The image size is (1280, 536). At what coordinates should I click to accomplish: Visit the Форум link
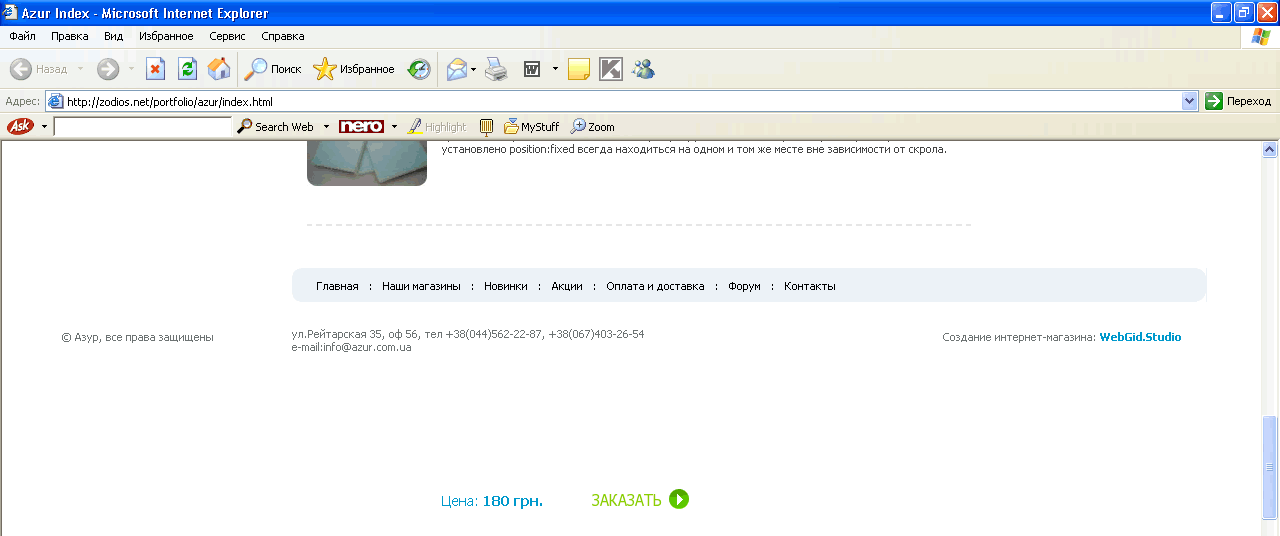click(x=744, y=286)
